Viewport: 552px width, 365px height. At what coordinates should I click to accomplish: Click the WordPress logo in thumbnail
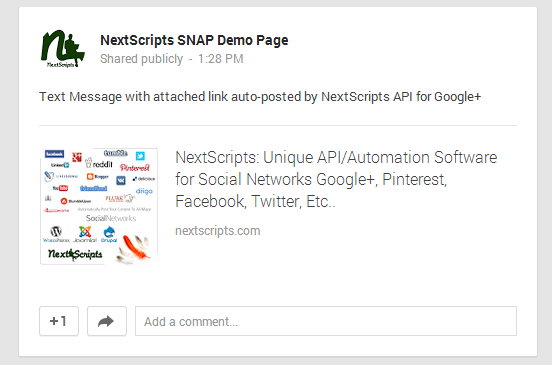(56, 232)
